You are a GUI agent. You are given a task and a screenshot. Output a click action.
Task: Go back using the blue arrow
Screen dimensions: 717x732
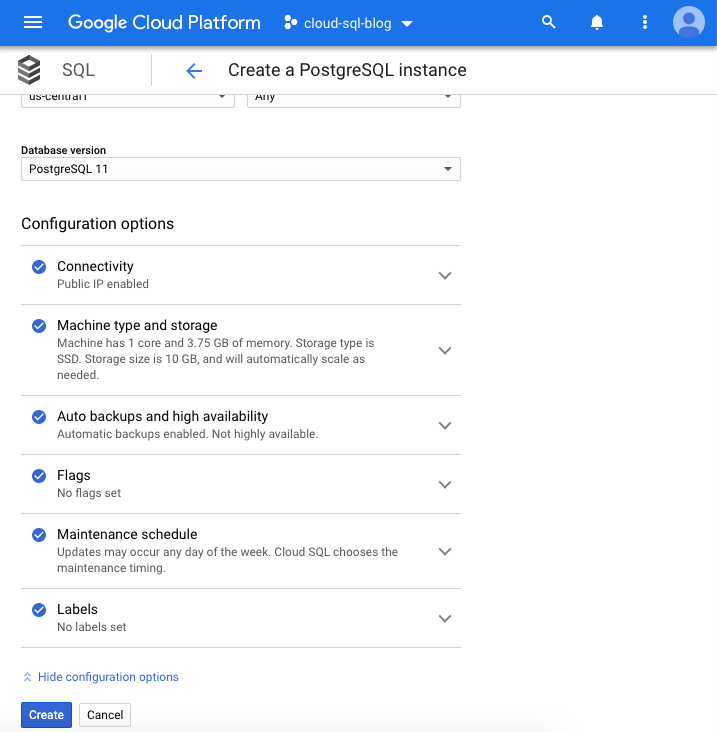194,70
